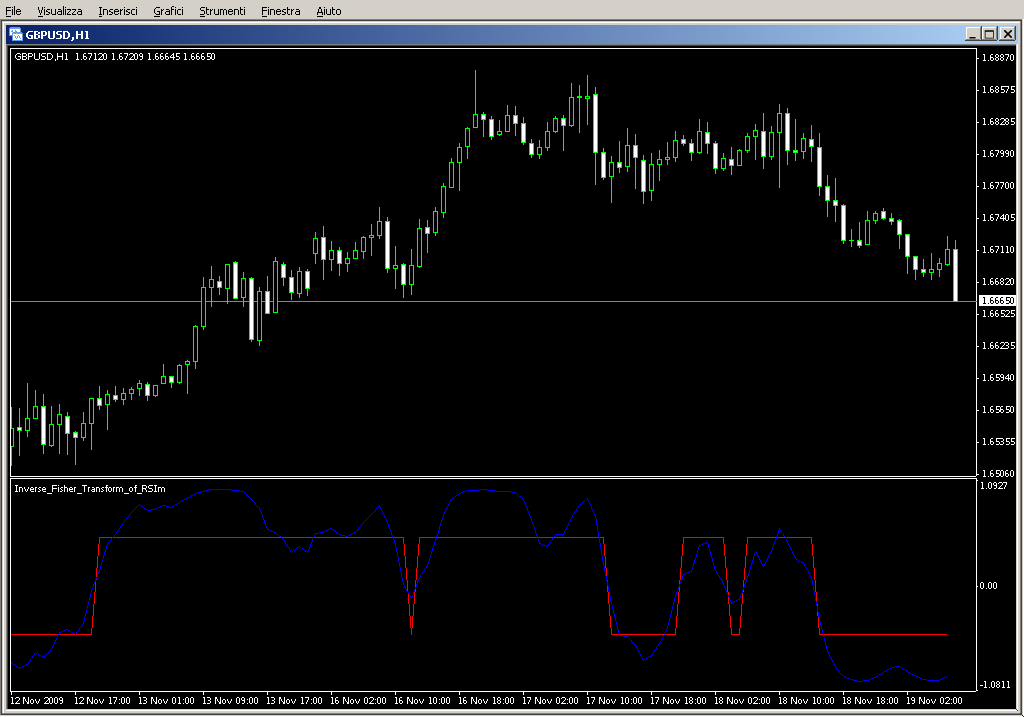Click the 16 Nov 10:00 time label
This screenshot has width=1024, height=717.
pyautogui.click(x=422, y=701)
